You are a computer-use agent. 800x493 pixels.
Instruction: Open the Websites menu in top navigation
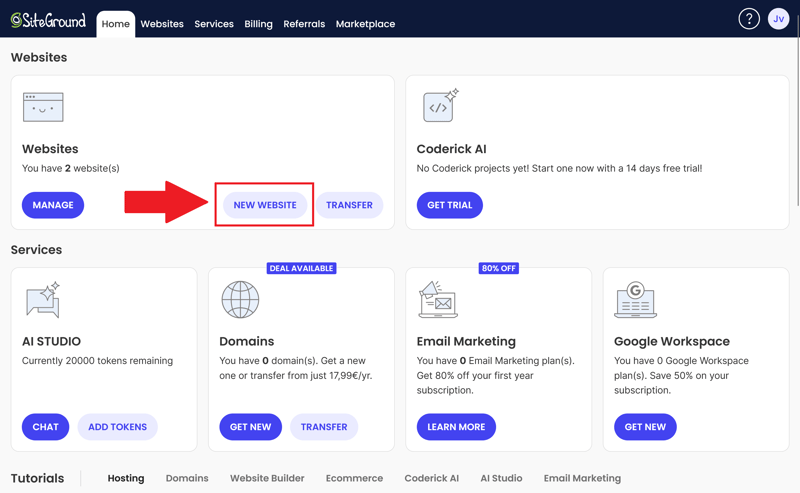tap(162, 24)
